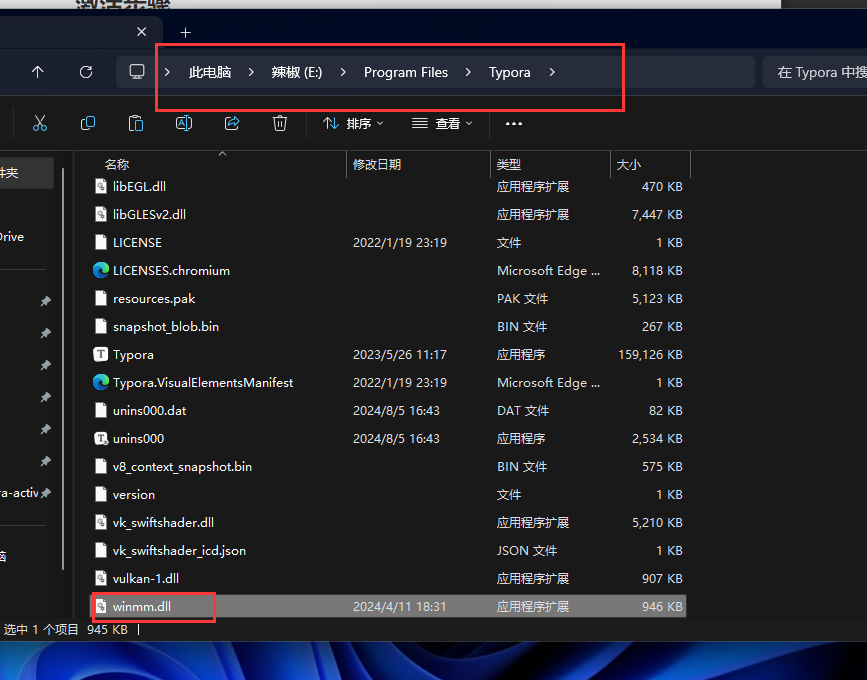The image size is (867, 680).
Task: Navigate to 此电脑 breadcrumb
Action: (x=210, y=72)
